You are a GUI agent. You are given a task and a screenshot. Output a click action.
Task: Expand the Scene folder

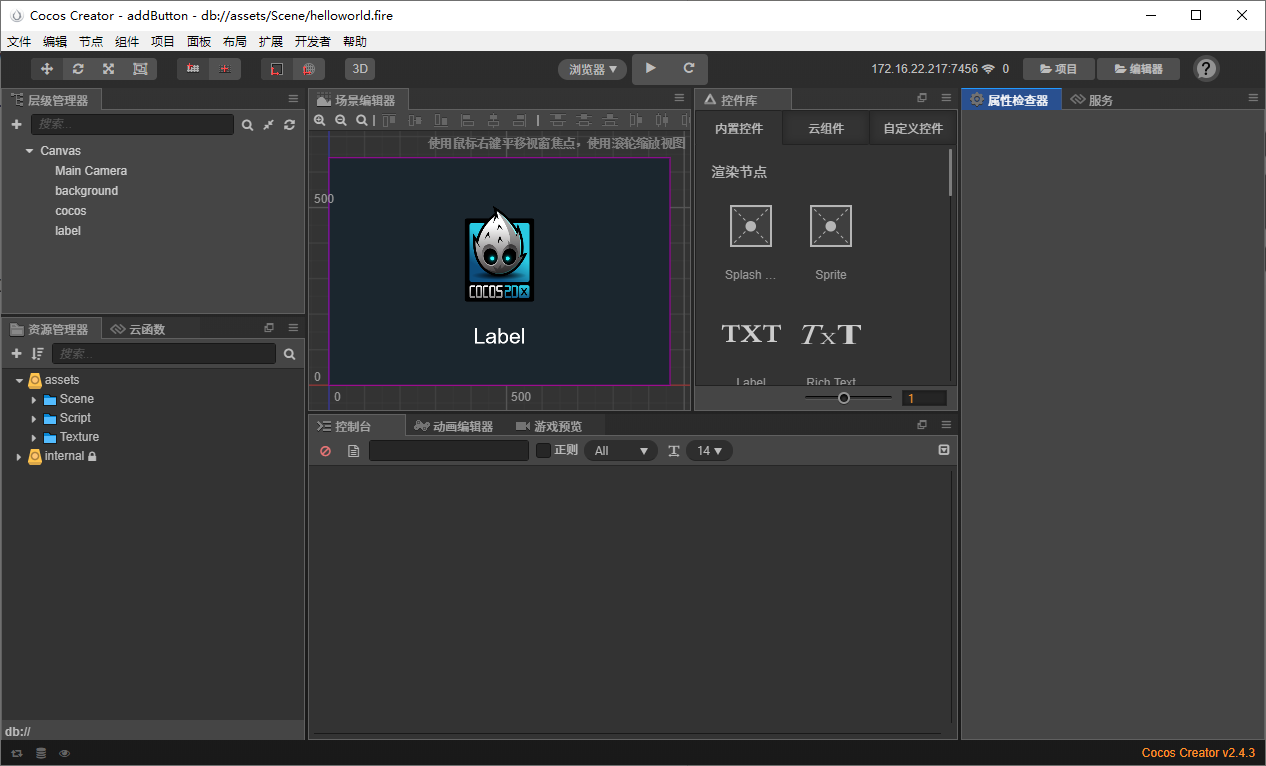34,399
